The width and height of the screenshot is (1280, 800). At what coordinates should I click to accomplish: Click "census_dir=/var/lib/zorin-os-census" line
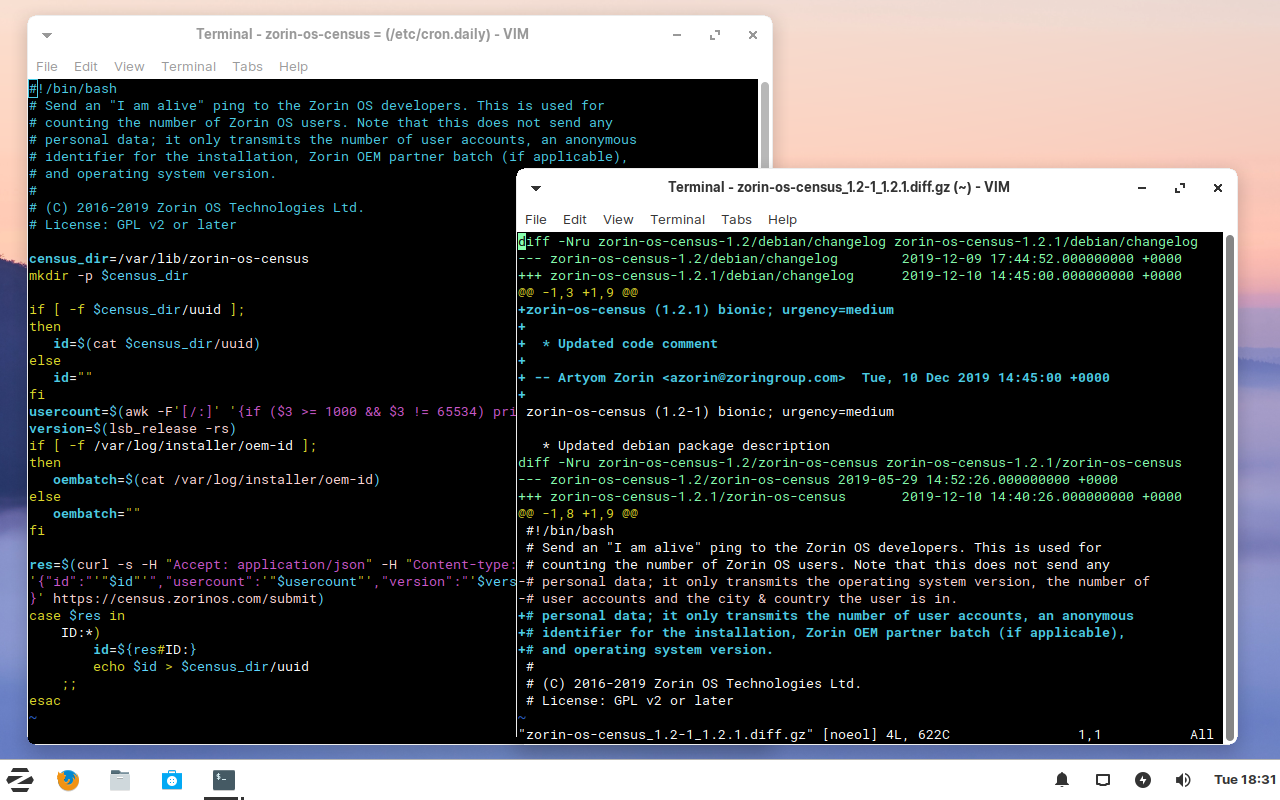tap(169, 259)
